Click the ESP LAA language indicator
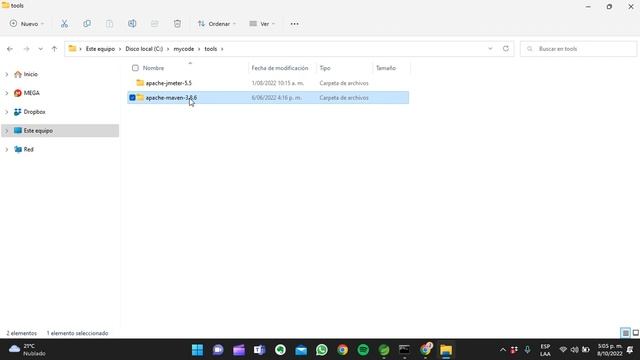 tap(545, 350)
